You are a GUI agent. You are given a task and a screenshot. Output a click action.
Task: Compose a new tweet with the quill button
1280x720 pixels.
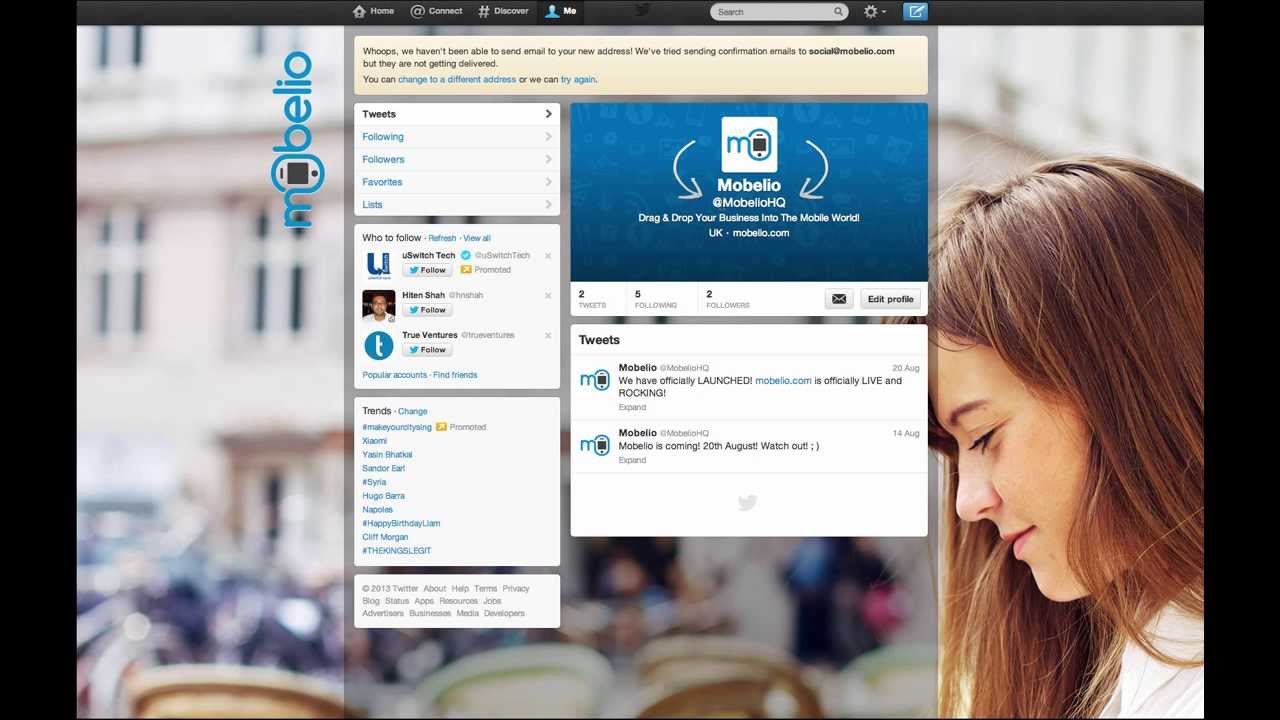(915, 12)
